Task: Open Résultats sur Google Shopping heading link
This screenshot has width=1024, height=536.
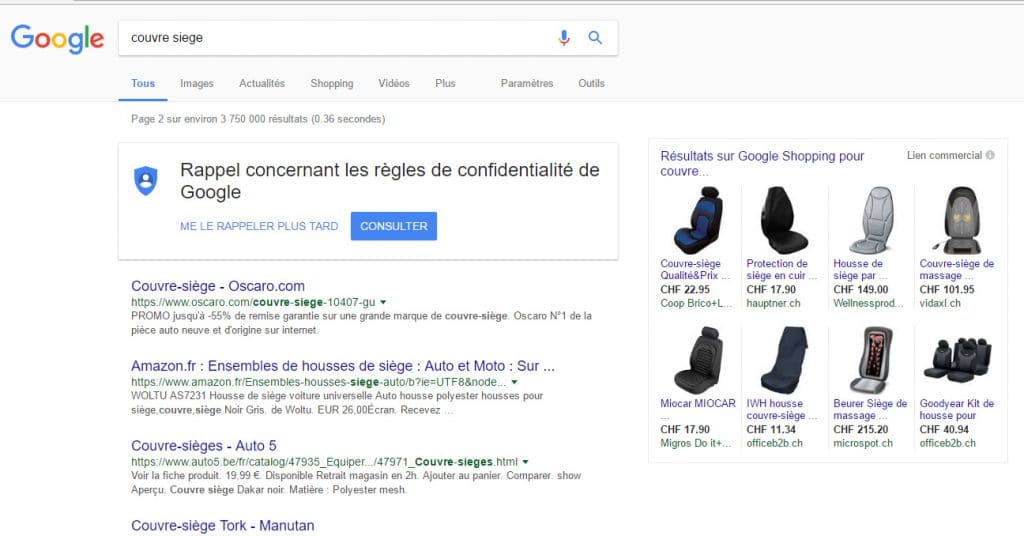Action: pos(762,163)
